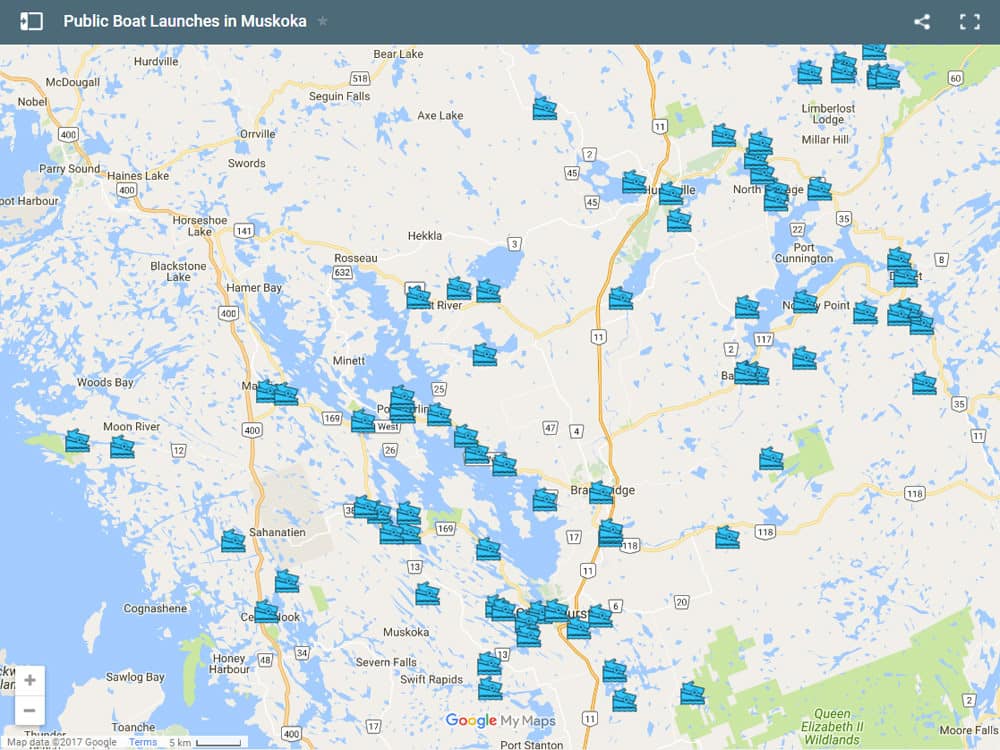Click the share map icon

pos(922,21)
